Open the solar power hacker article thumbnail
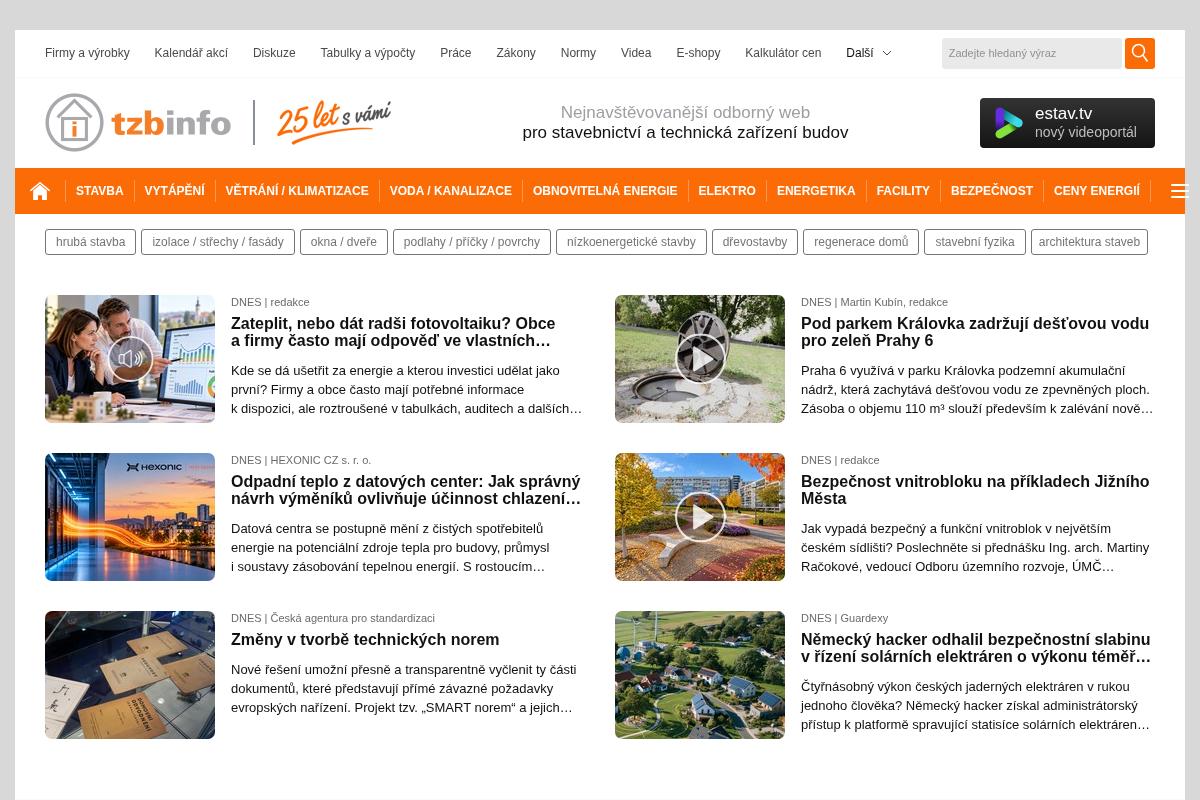The image size is (1200, 800). point(700,675)
